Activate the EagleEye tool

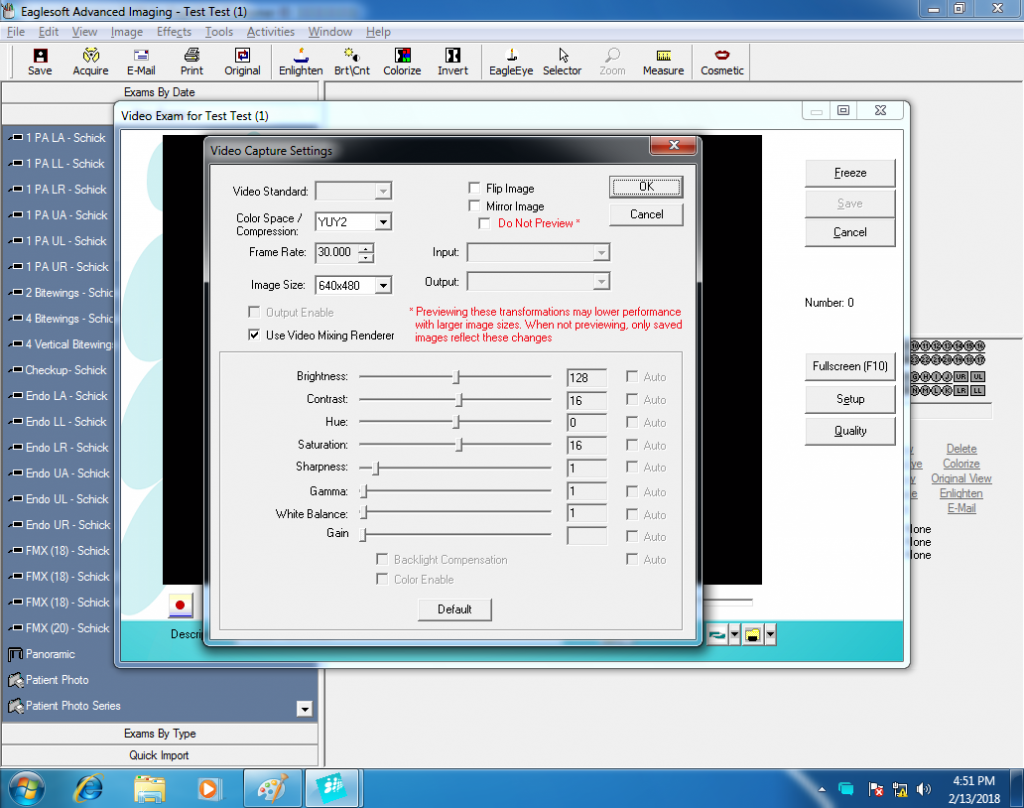pos(510,62)
